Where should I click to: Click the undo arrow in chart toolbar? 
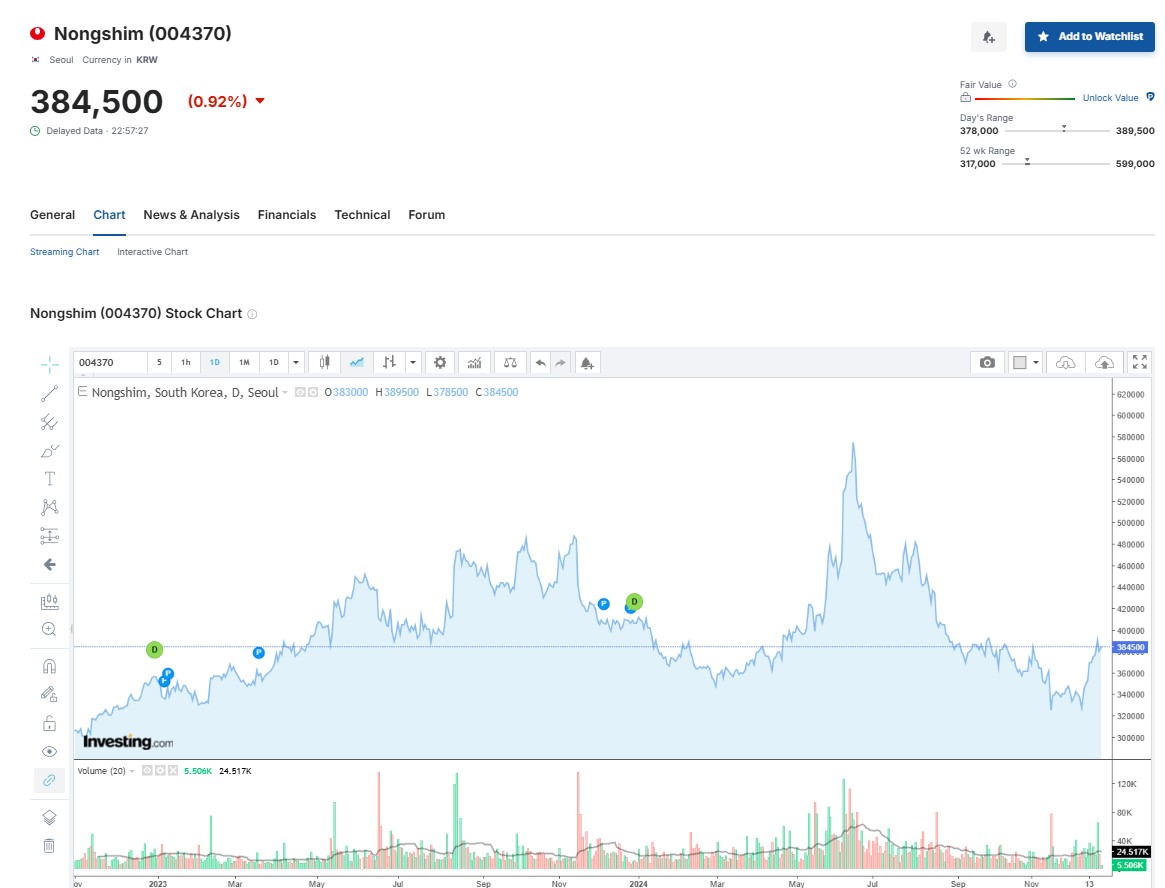541,363
